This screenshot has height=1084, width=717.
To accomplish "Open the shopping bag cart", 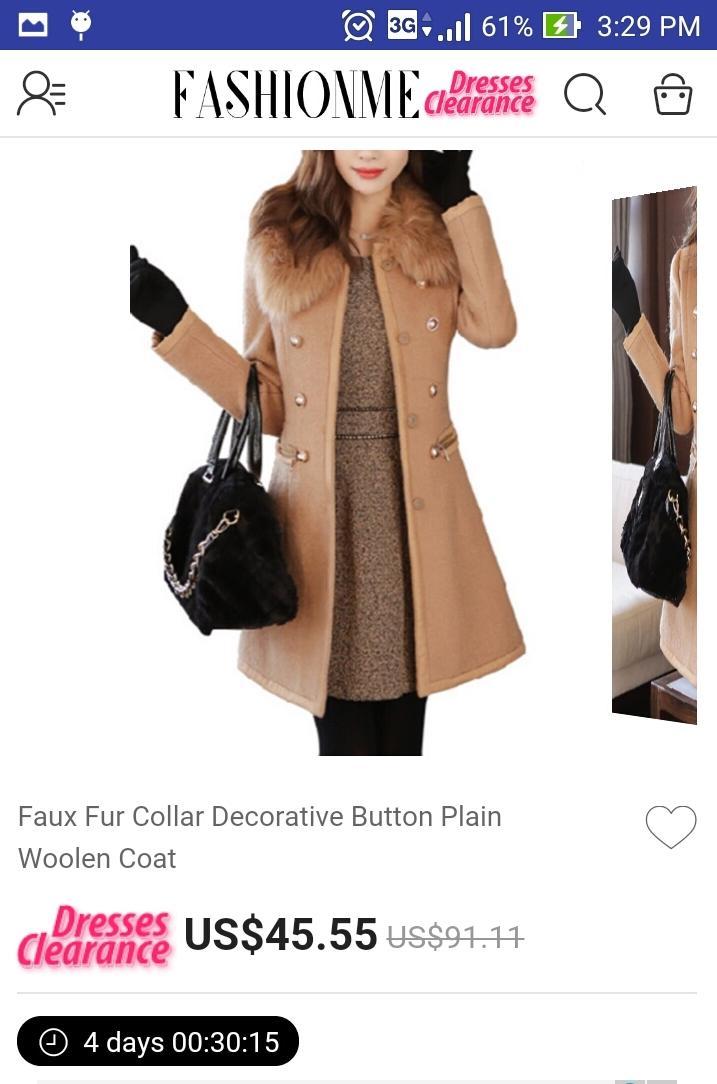I will pos(672,94).
